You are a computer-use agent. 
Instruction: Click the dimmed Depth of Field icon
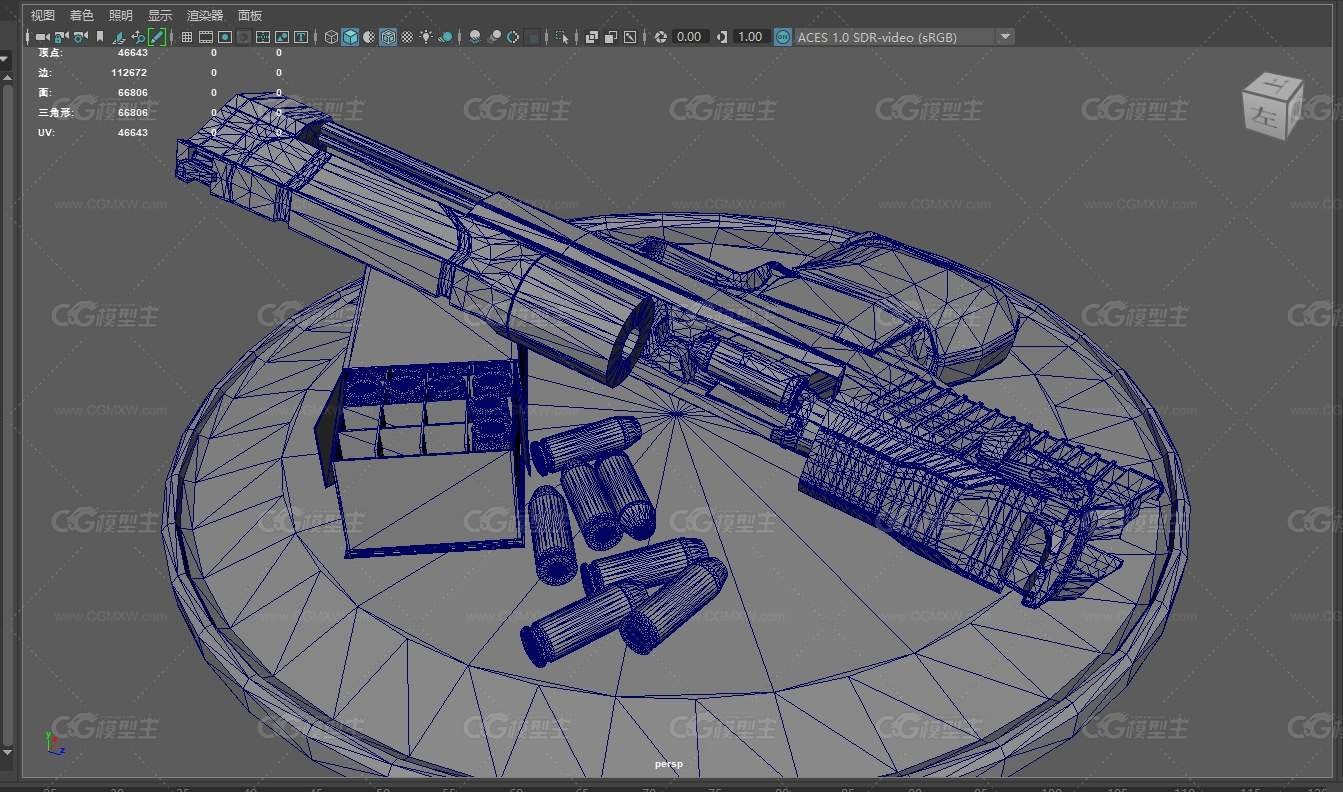533,37
